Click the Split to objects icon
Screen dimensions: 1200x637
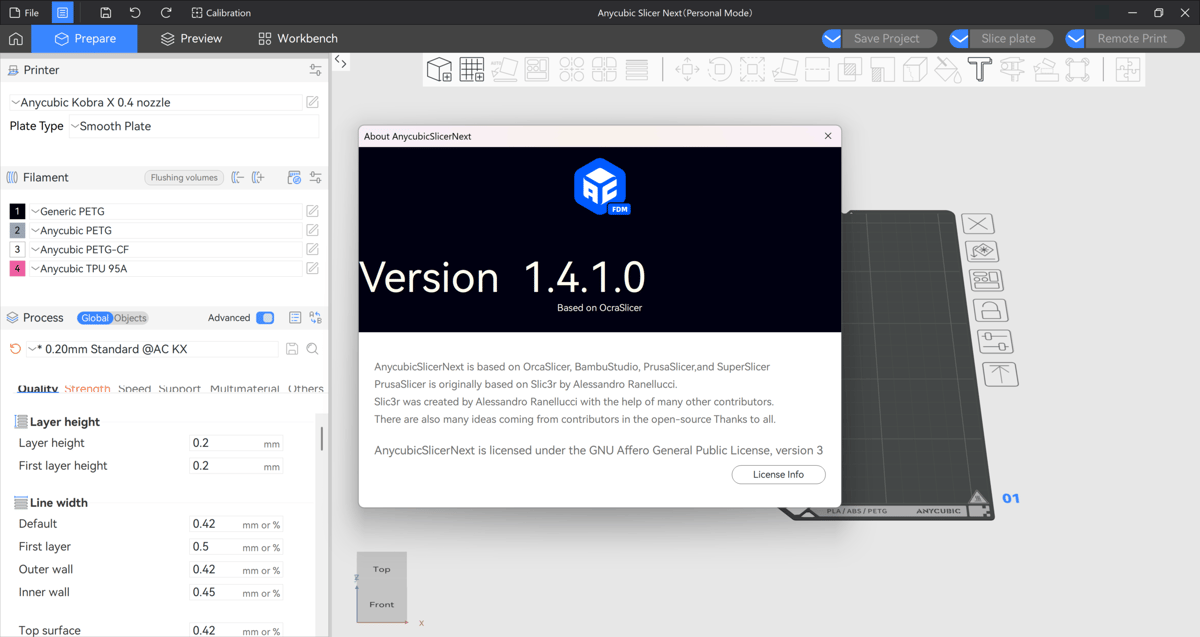pos(572,69)
